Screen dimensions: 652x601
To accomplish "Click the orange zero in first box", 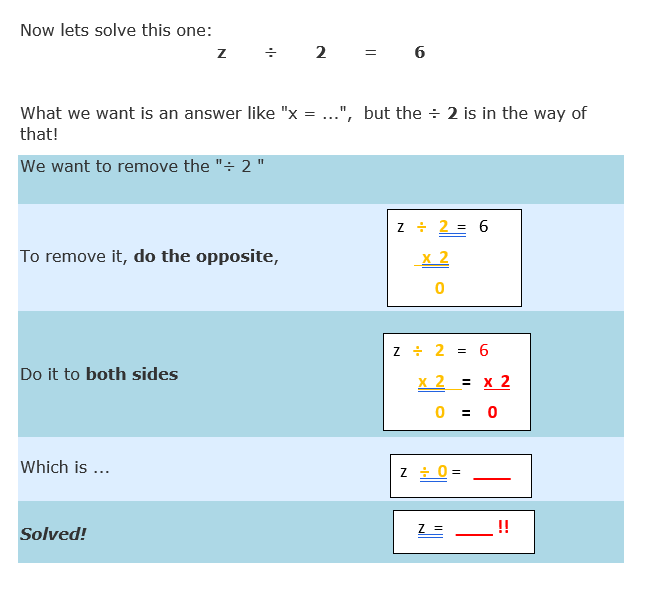I will coord(439,289).
